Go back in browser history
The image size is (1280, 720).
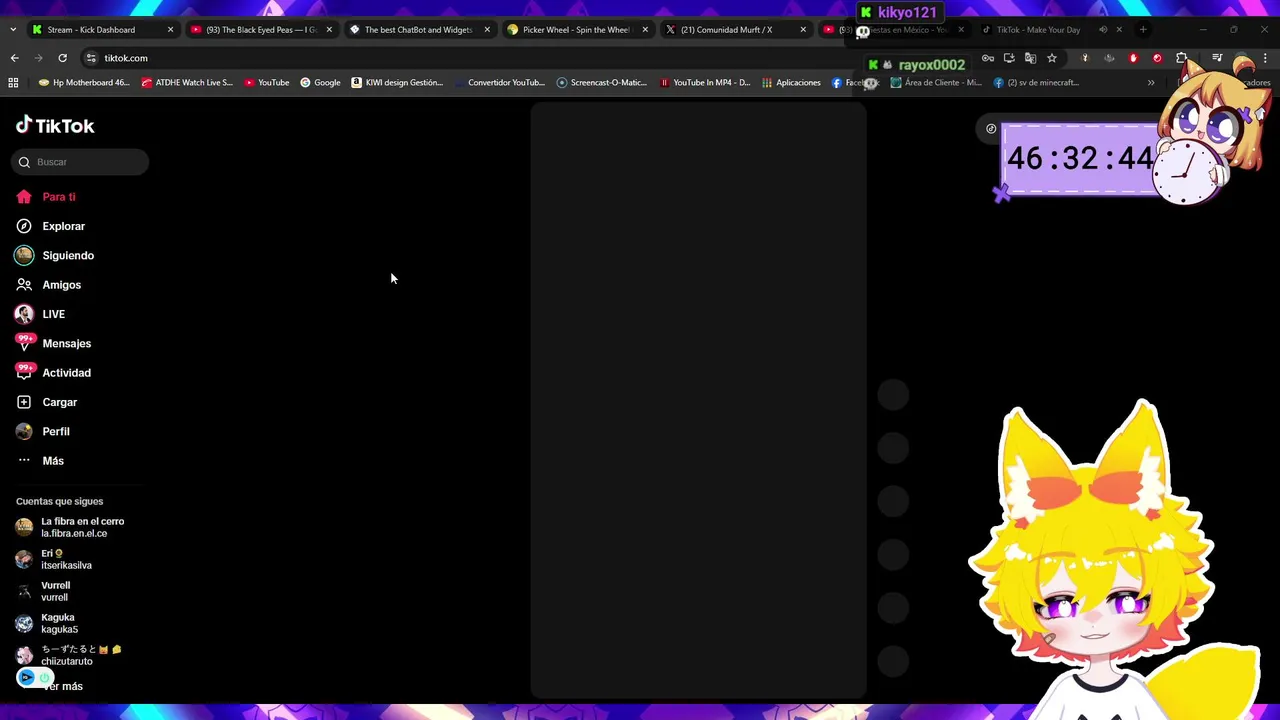tap(14, 58)
